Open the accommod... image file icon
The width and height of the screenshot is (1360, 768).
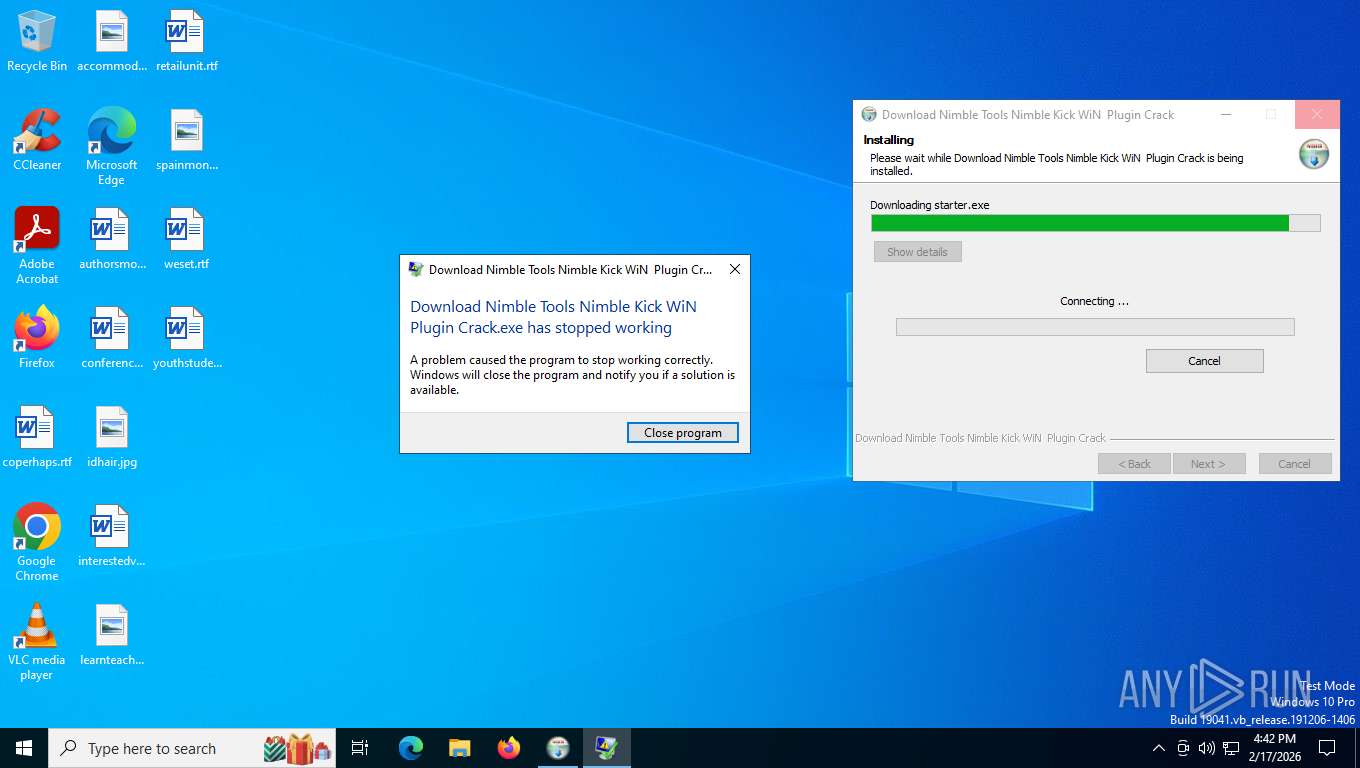[112, 42]
